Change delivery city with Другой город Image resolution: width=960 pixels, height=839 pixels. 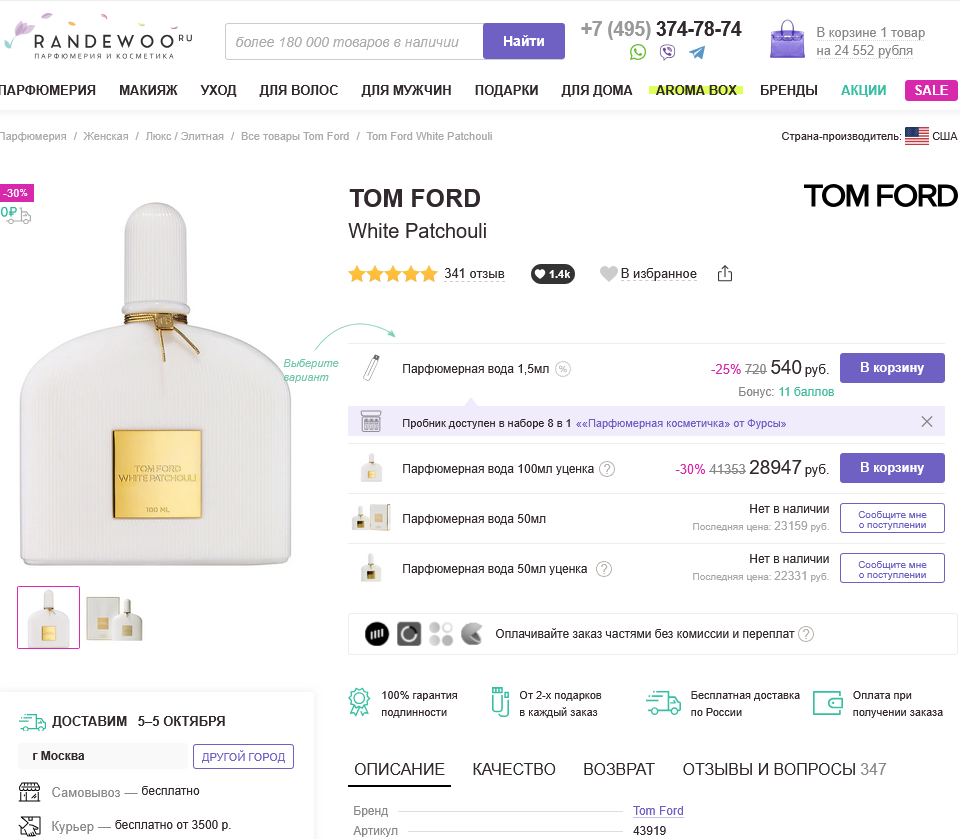pyautogui.click(x=244, y=756)
